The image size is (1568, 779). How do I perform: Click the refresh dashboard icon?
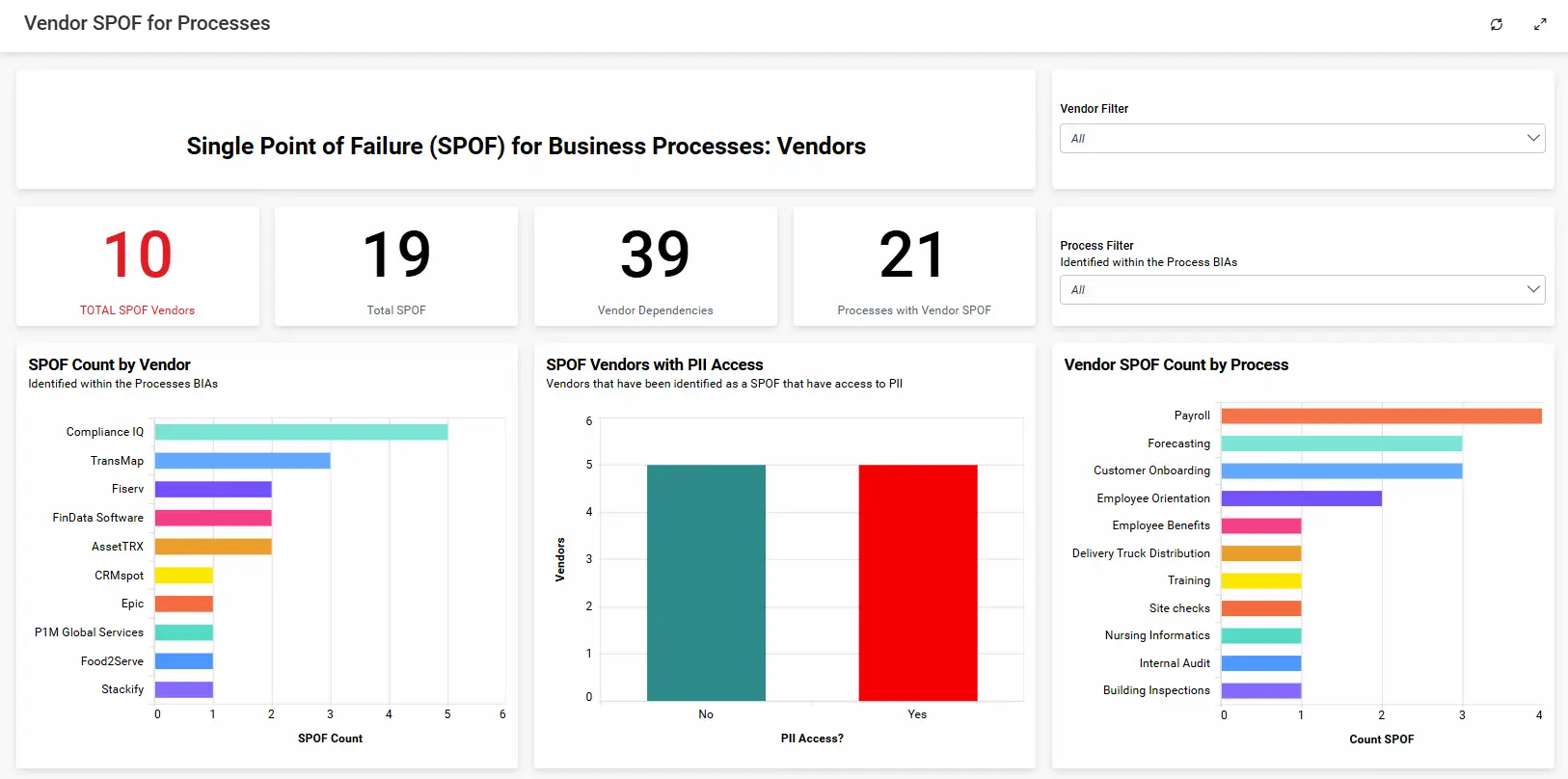(x=1496, y=24)
